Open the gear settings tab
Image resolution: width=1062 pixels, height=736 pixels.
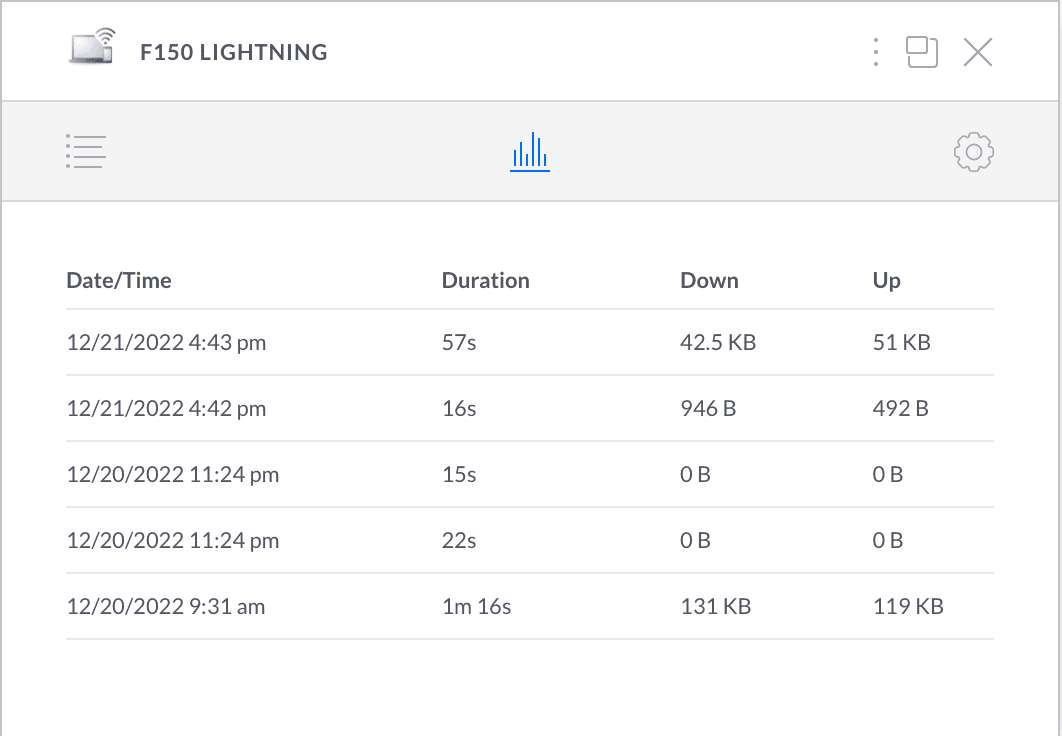(x=973, y=152)
